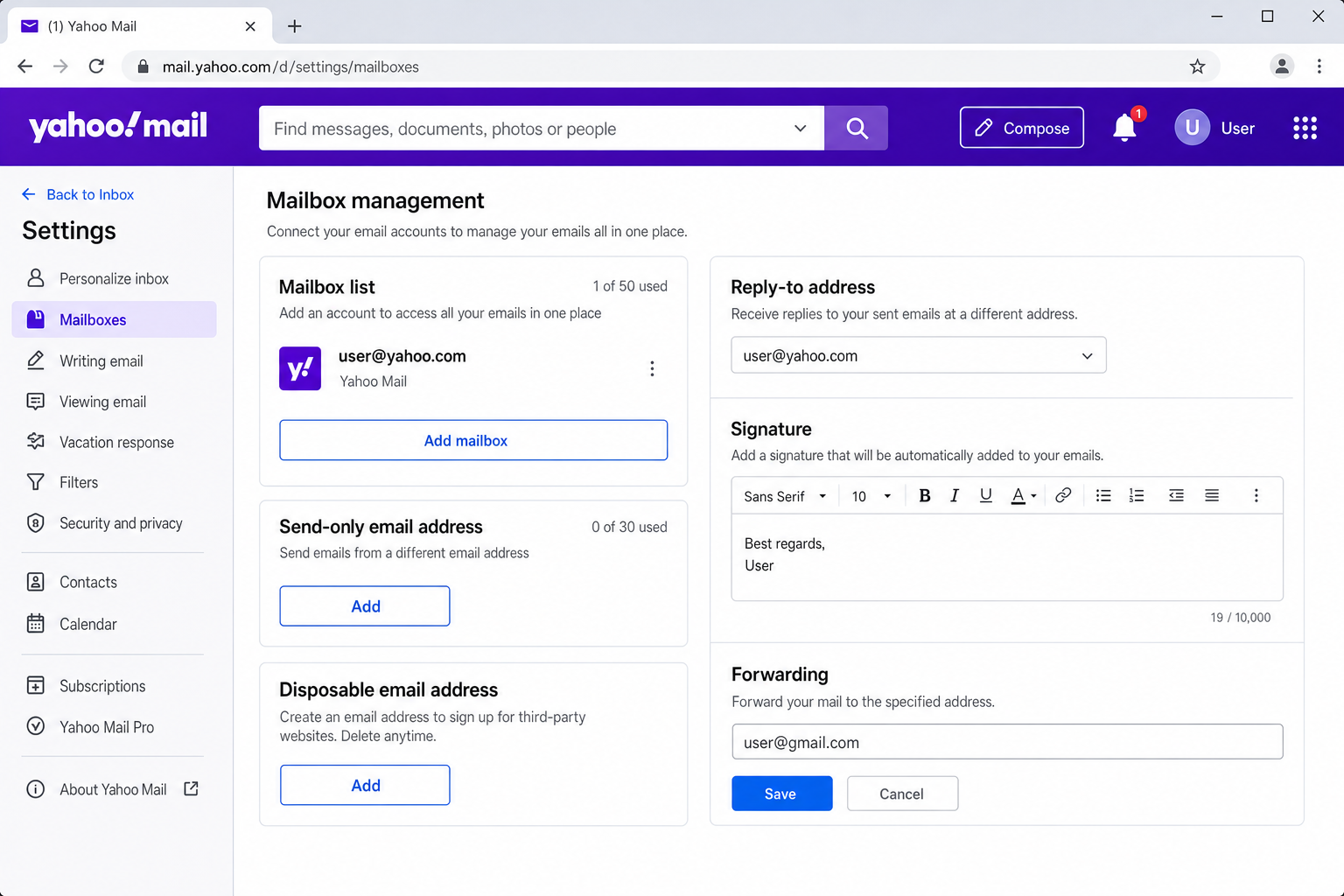The height and width of the screenshot is (896, 1344).
Task: Click the search magnifier button
Action: point(857,129)
